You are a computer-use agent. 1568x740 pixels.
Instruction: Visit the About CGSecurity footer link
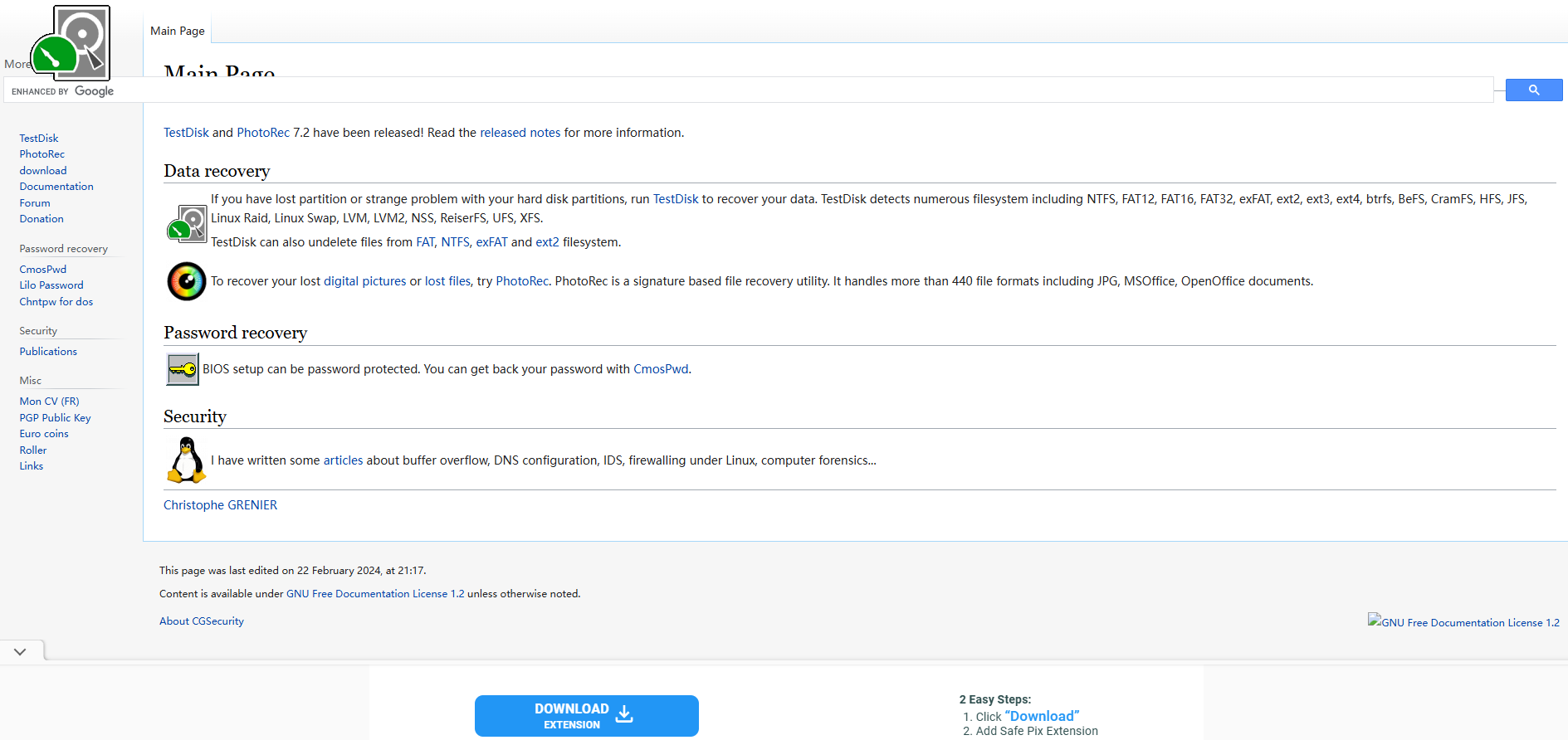(x=202, y=621)
